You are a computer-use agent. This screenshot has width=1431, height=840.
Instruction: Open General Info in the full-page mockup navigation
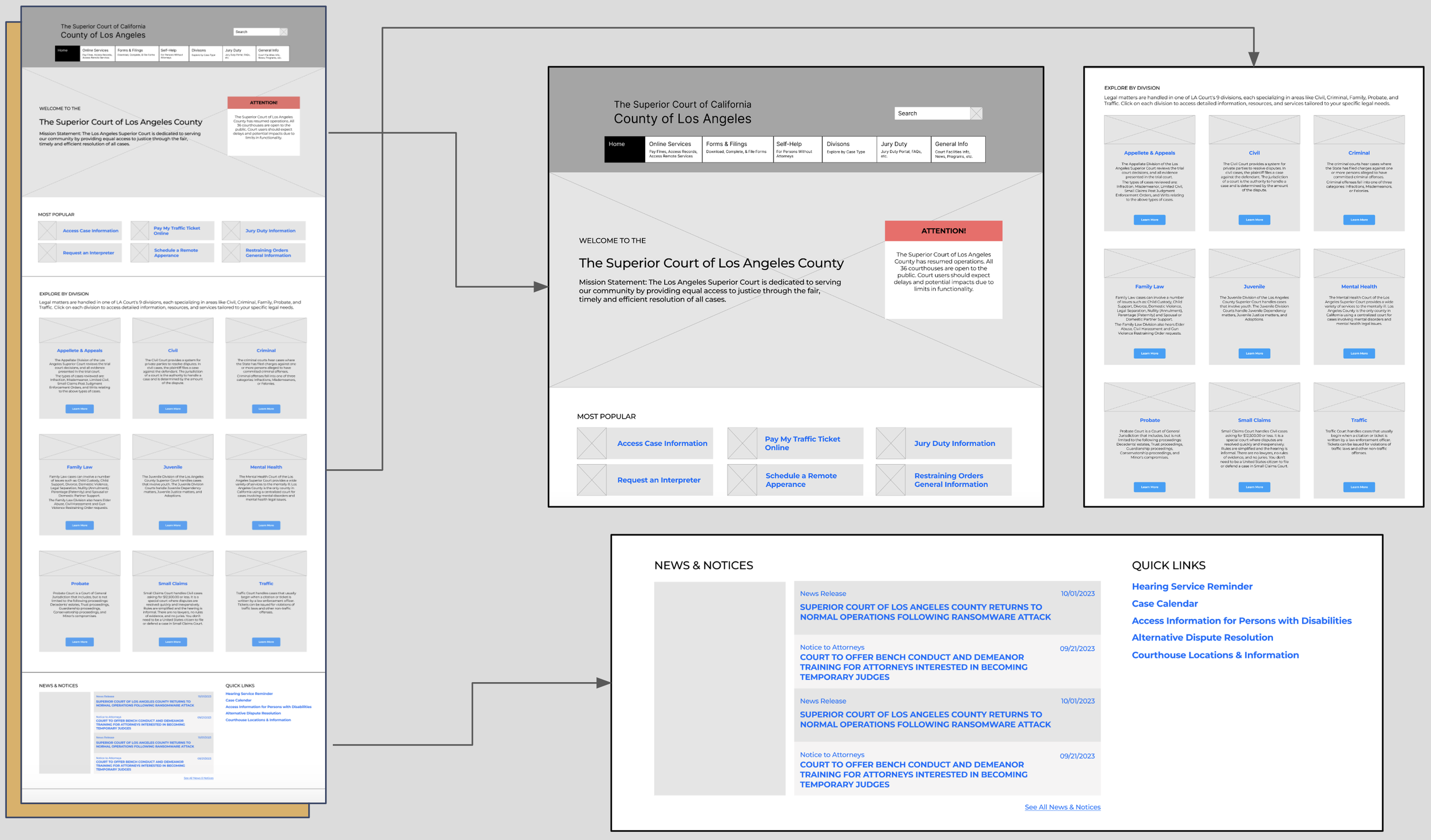pos(272,53)
